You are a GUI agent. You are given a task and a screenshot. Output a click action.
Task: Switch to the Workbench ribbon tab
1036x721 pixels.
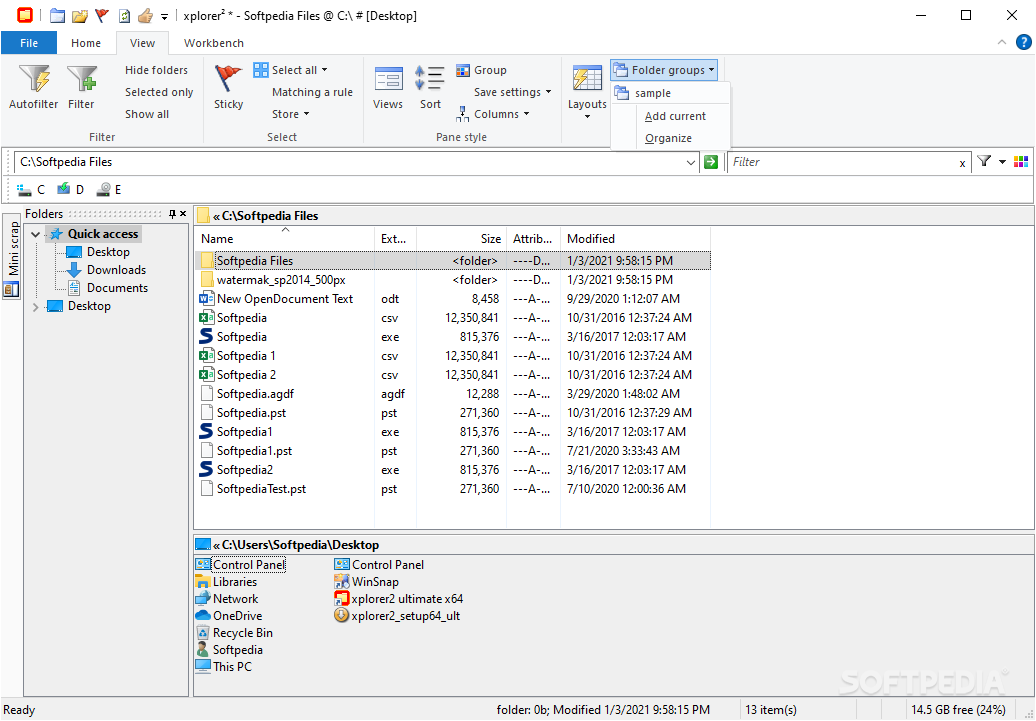[x=213, y=43]
